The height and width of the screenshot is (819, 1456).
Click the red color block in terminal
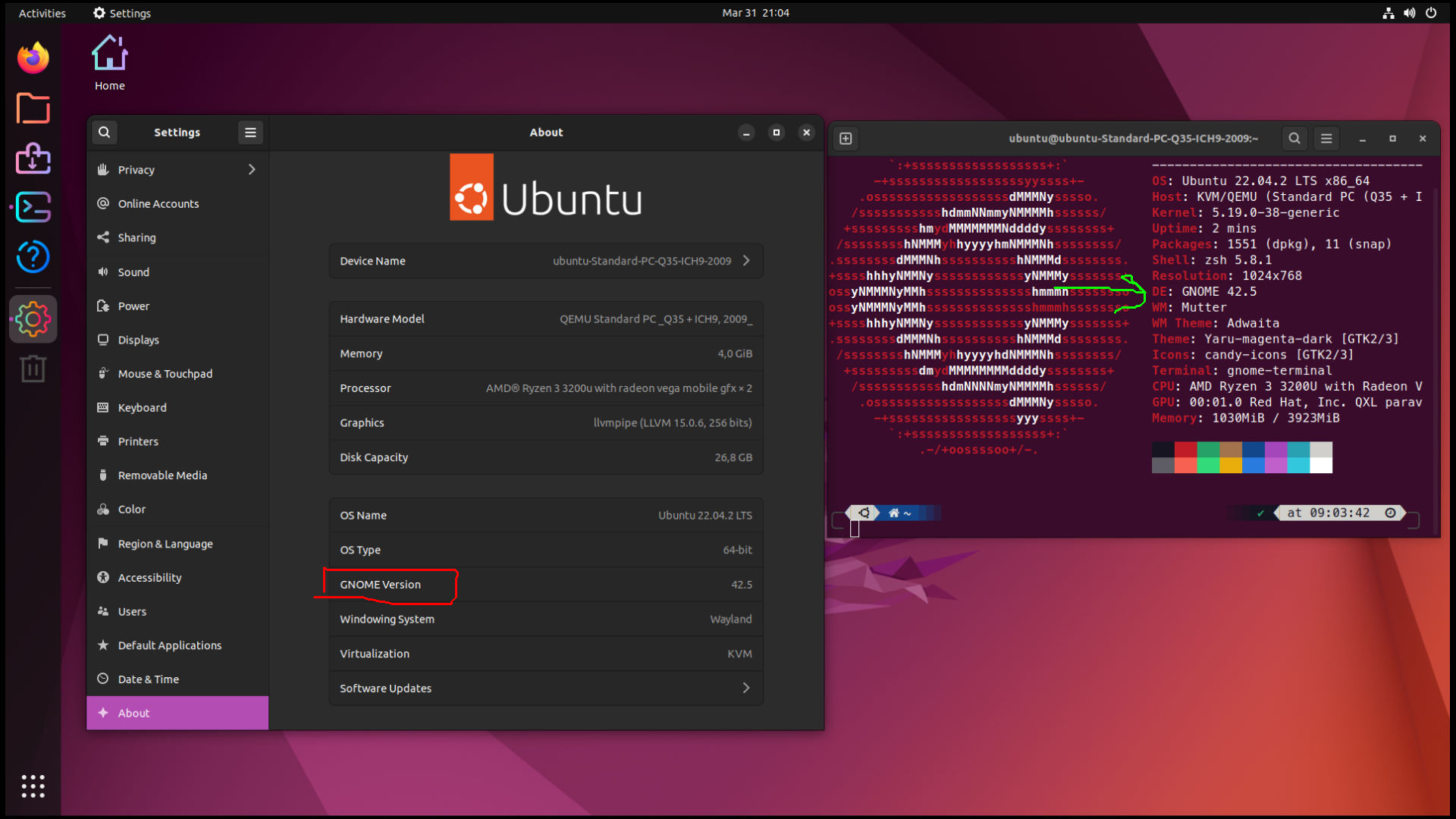pos(1186,450)
